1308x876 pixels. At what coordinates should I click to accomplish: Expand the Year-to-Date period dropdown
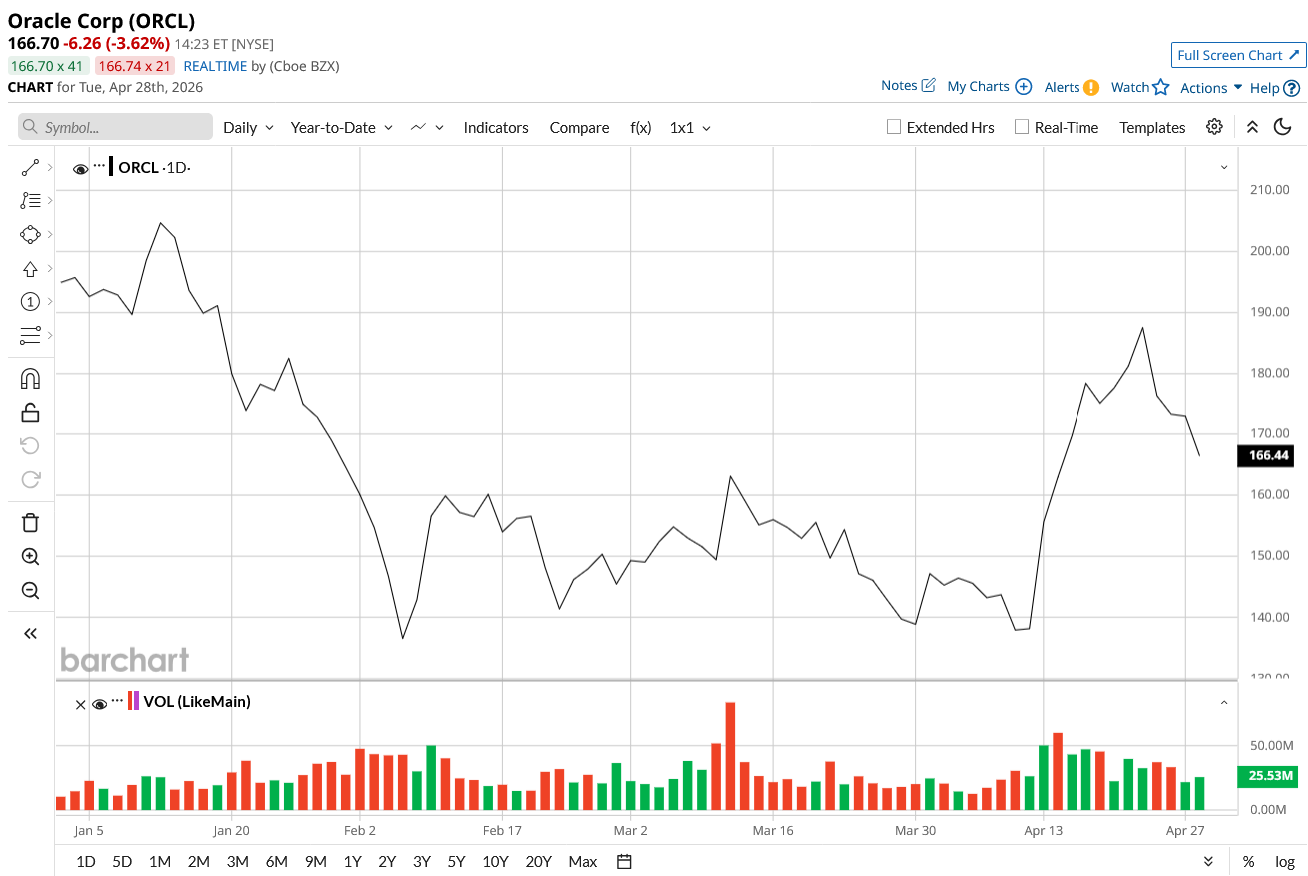pyautogui.click(x=341, y=128)
